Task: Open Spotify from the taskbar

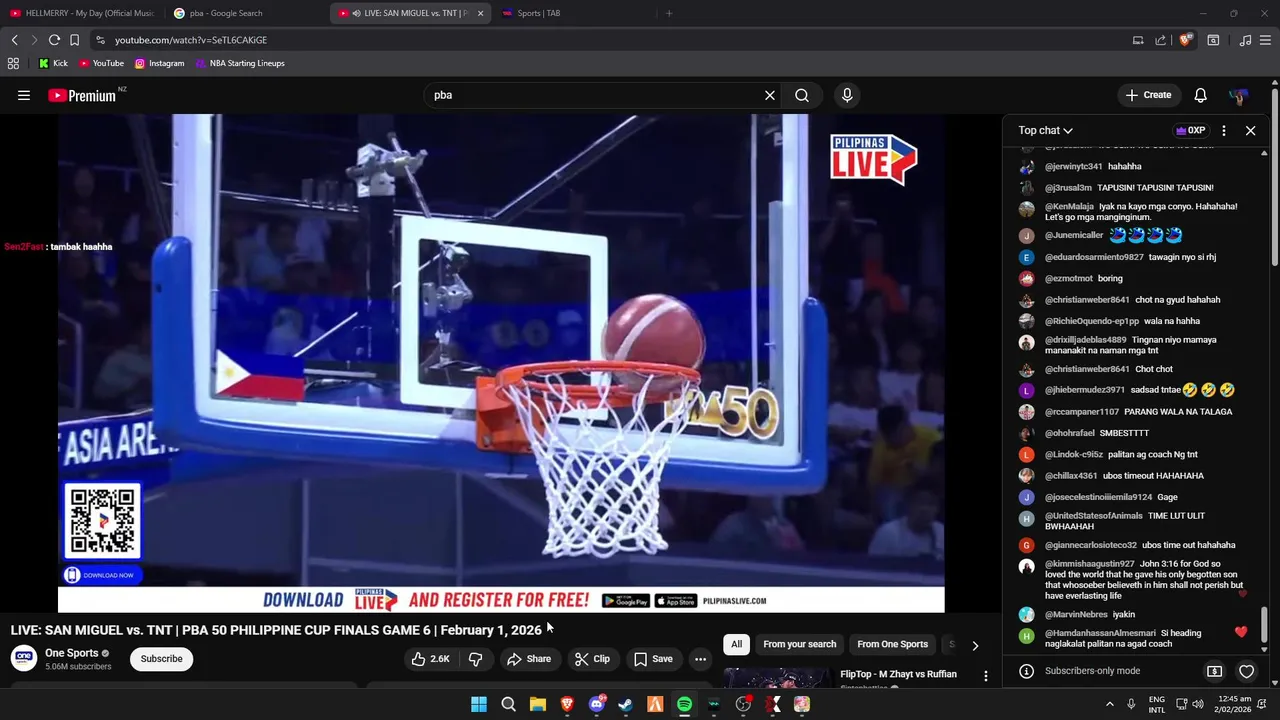Action: pyautogui.click(x=684, y=704)
